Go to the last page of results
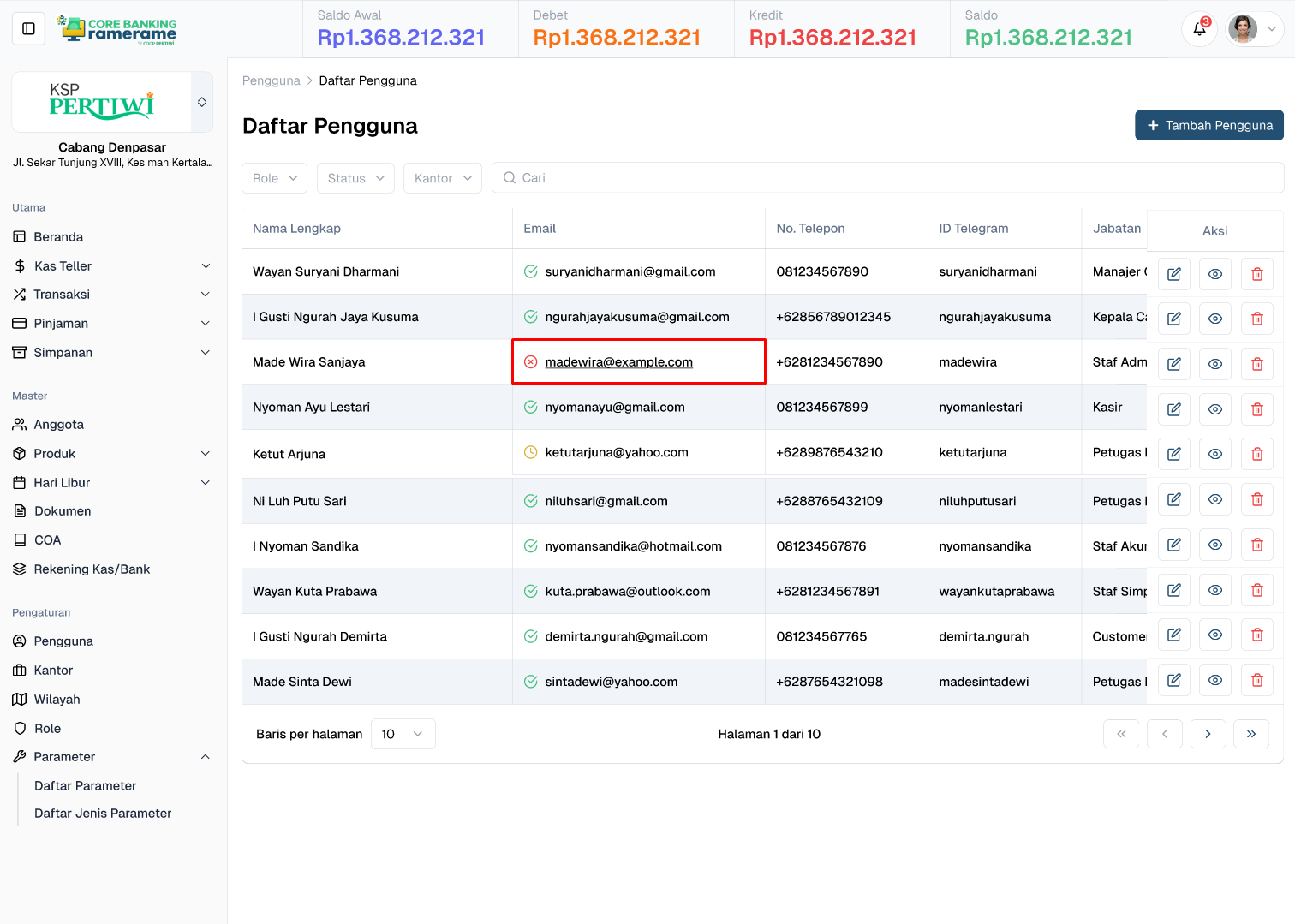1295x924 pixels. (x=1250, y=734)
